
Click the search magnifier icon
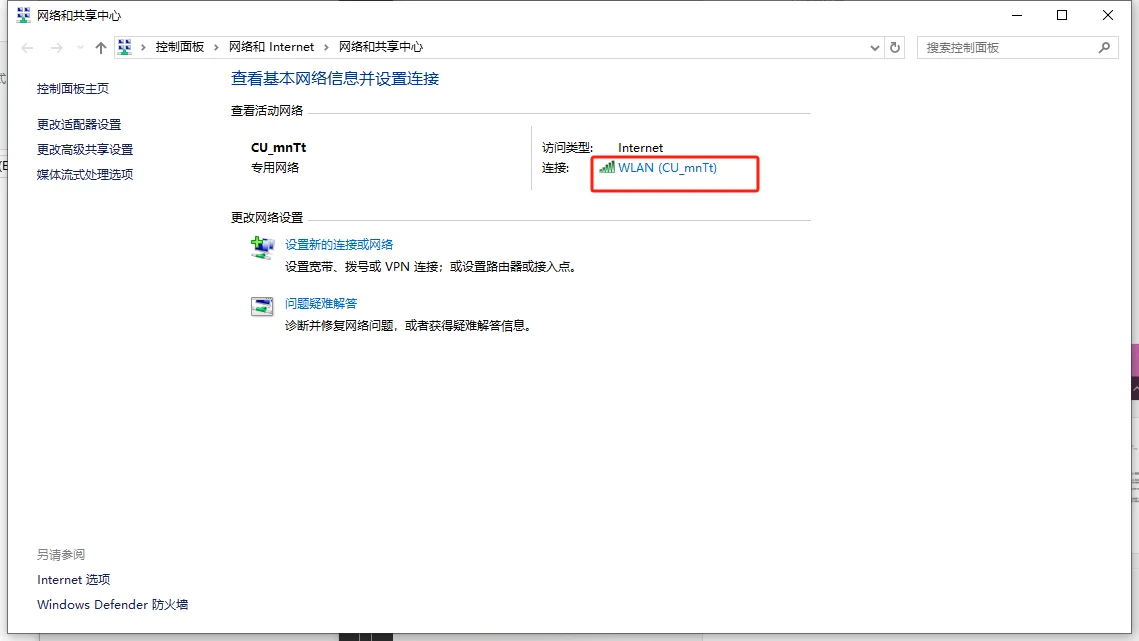click(x=1104, y=47)
